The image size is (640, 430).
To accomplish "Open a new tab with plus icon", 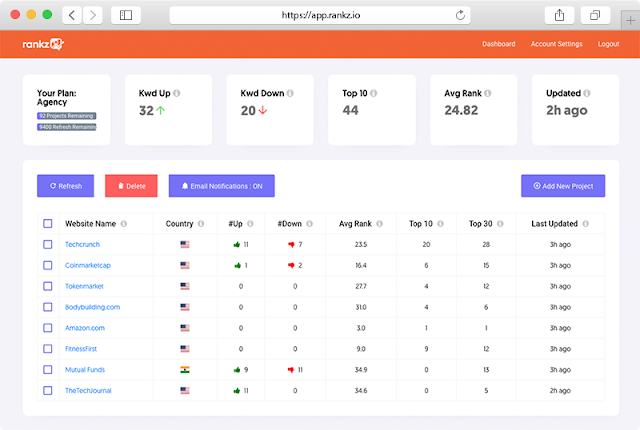I will [630, 20].
